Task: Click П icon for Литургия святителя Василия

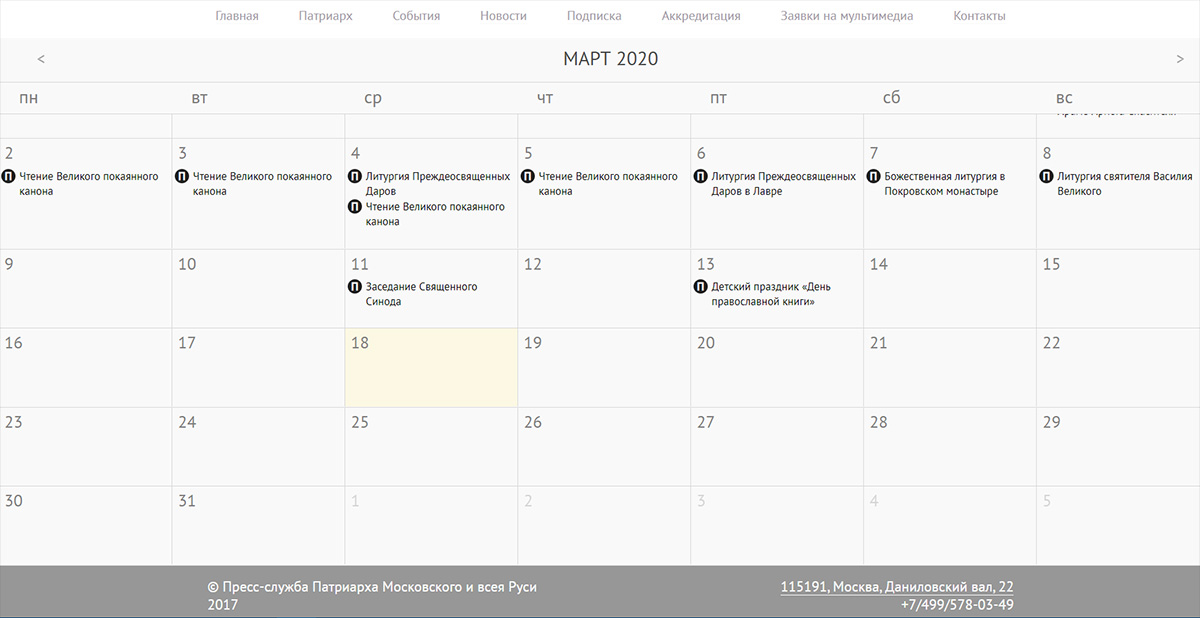Action: click(1047, 177)
